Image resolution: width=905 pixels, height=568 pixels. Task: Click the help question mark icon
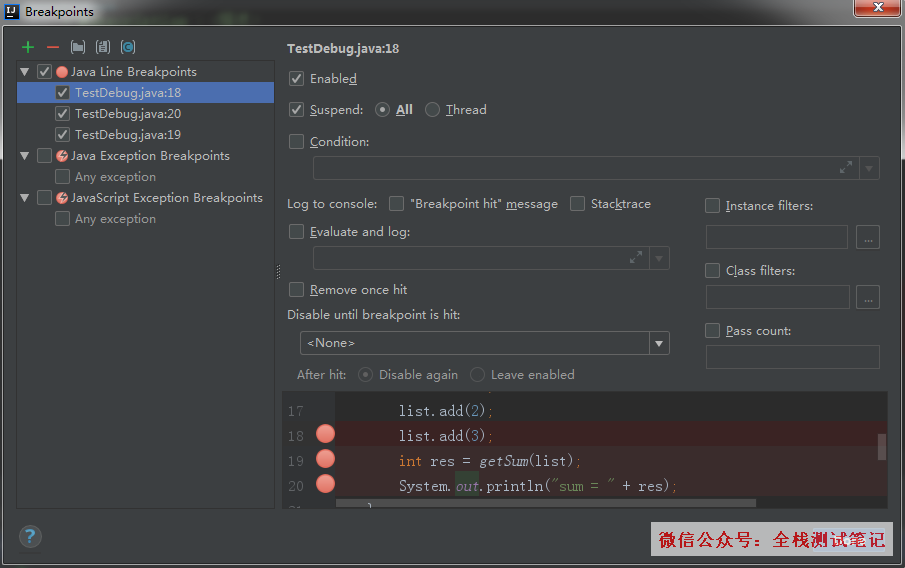30,537
